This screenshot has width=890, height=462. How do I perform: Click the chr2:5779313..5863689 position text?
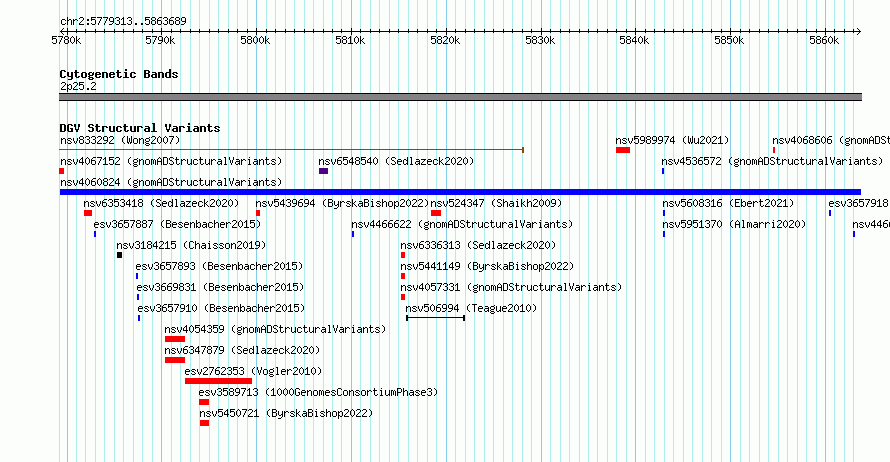point(123,22)
